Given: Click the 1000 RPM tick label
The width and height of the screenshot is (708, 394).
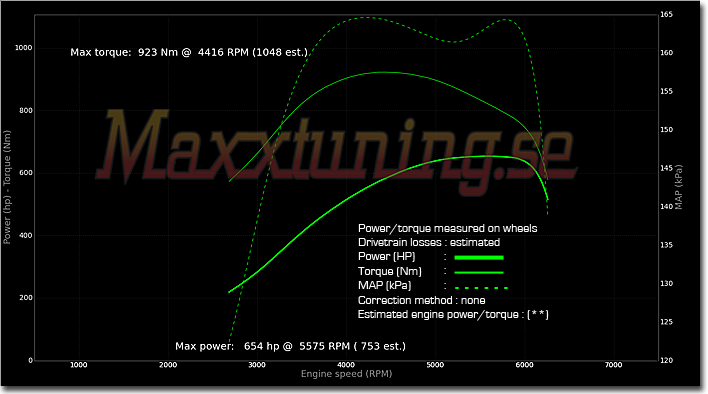Looking at the screenshot, I should tap(79, 365).
